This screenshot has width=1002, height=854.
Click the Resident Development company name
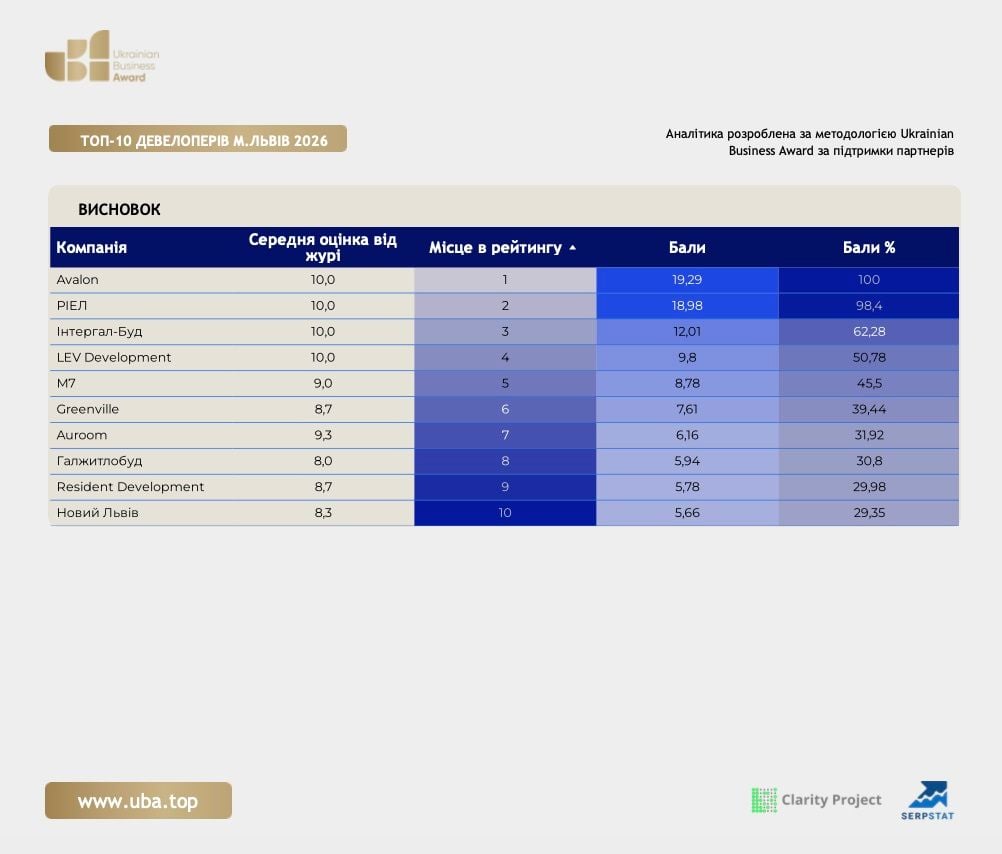130,487
